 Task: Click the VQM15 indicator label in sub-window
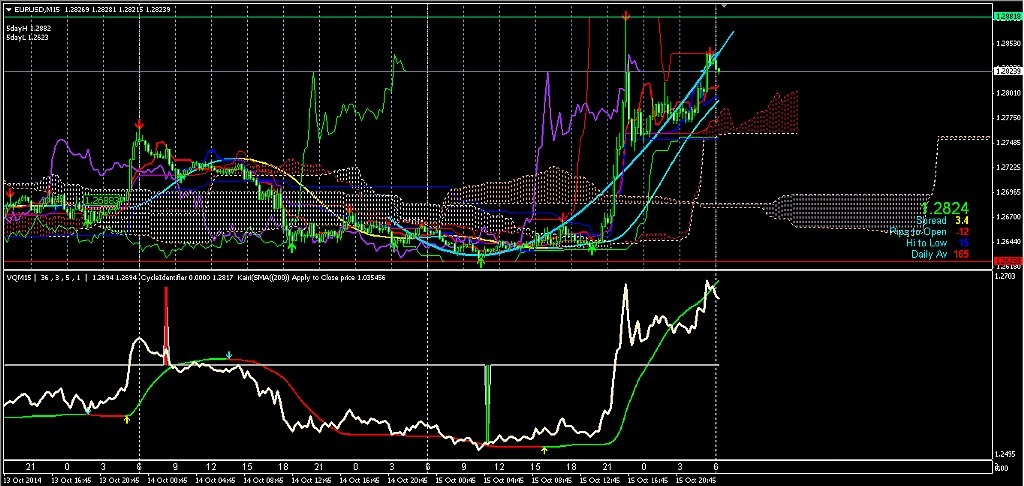pyautogui.click(x=18, y=278)
